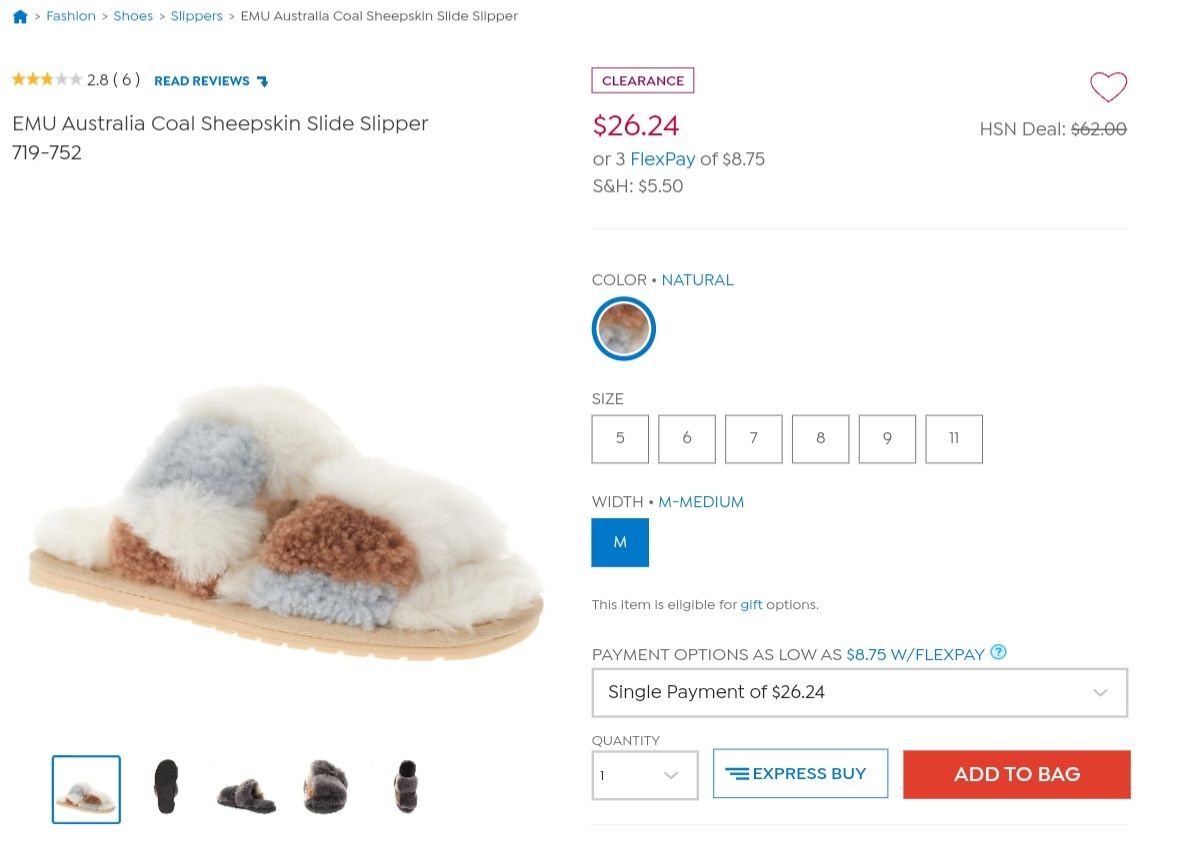Go to Fashion breadcrumb category
1200x850 pixels.
(71, 17)
